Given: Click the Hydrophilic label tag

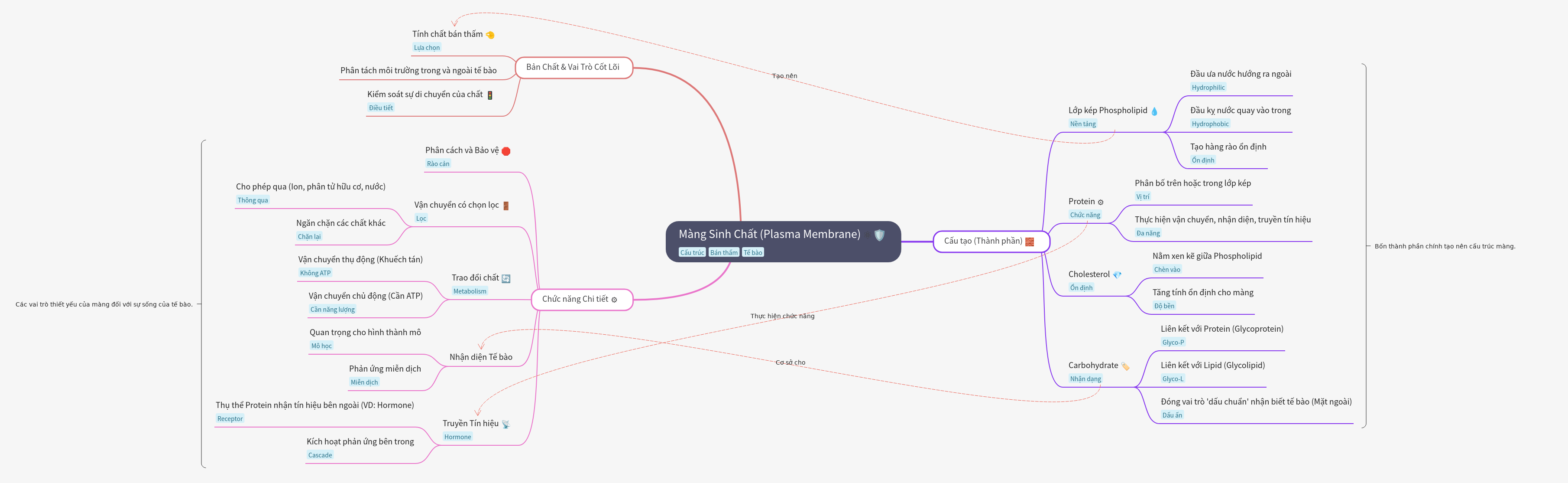Looking at the screenshot, I should click(1208, 88).
